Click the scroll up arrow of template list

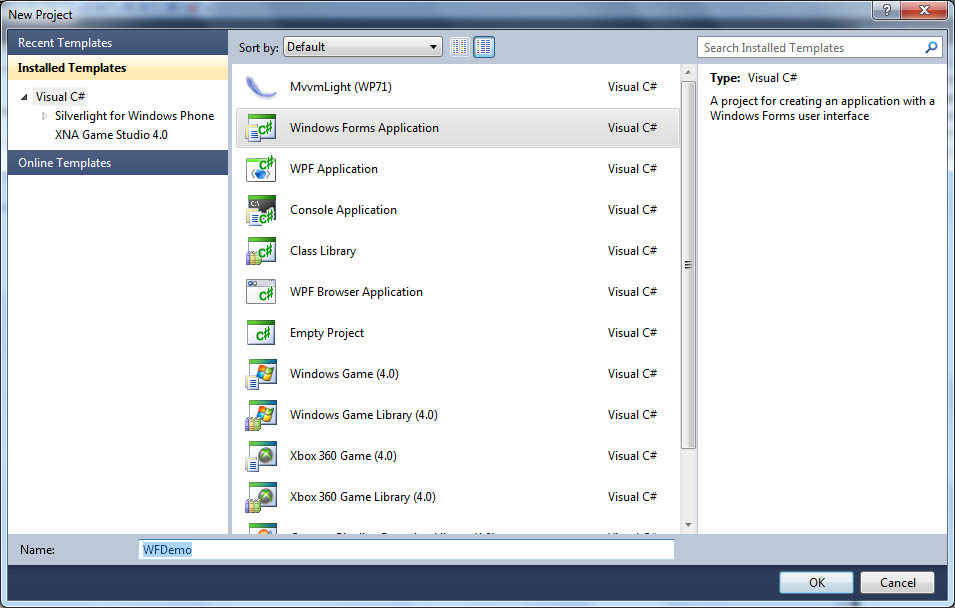click(688, 72)
